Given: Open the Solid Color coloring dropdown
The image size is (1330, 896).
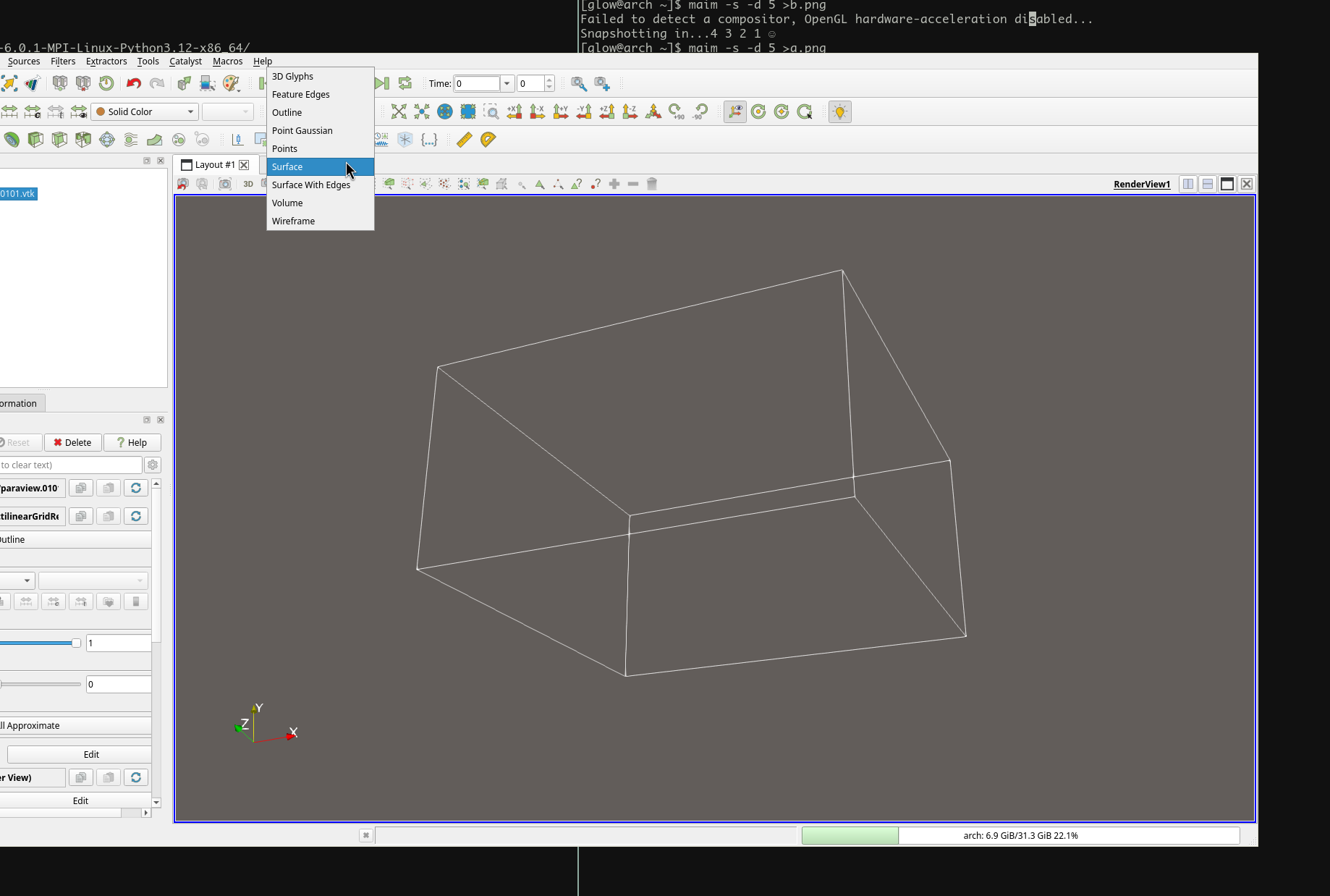Looking at the screenshot, I should [145, 111].
